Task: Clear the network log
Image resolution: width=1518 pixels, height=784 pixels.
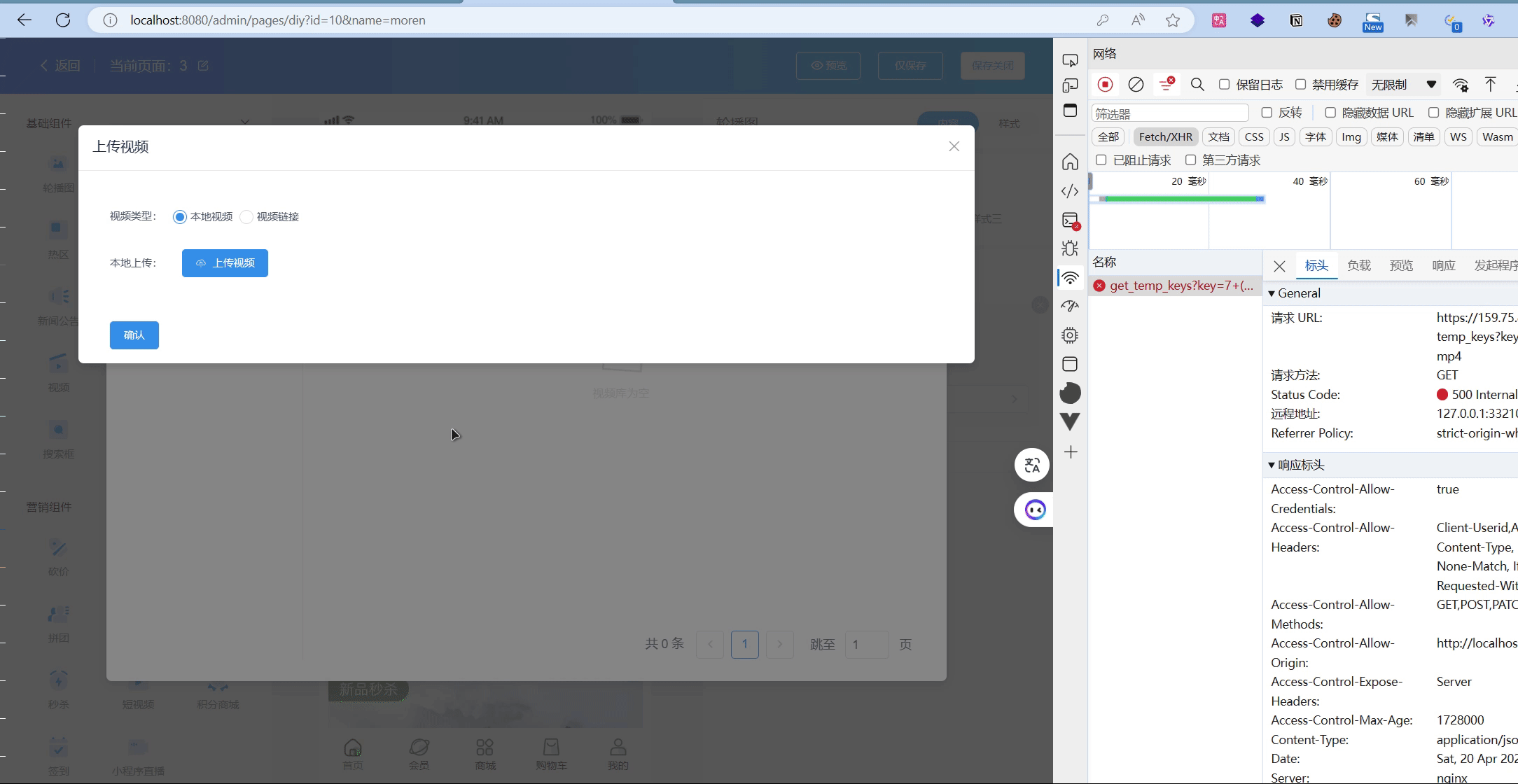Action: (x=1136, y=84)
